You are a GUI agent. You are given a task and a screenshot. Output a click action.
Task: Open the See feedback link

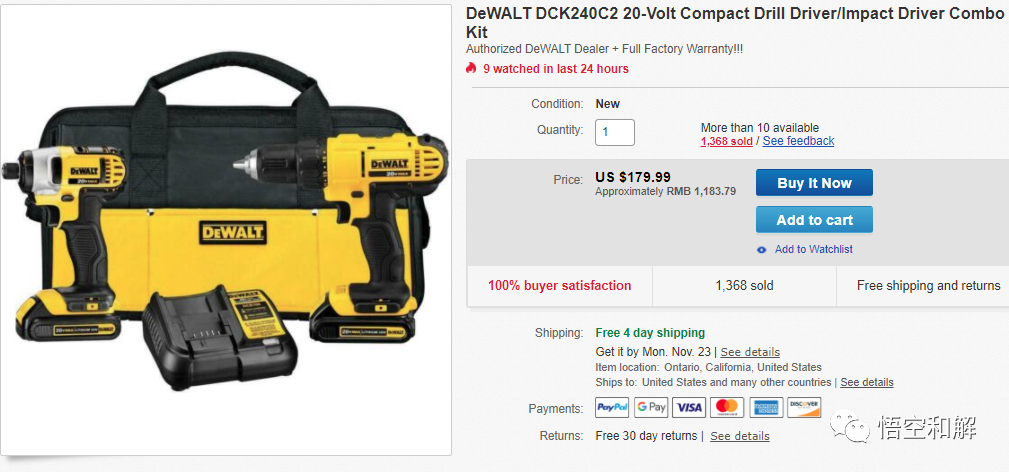(x=798, y=141)
